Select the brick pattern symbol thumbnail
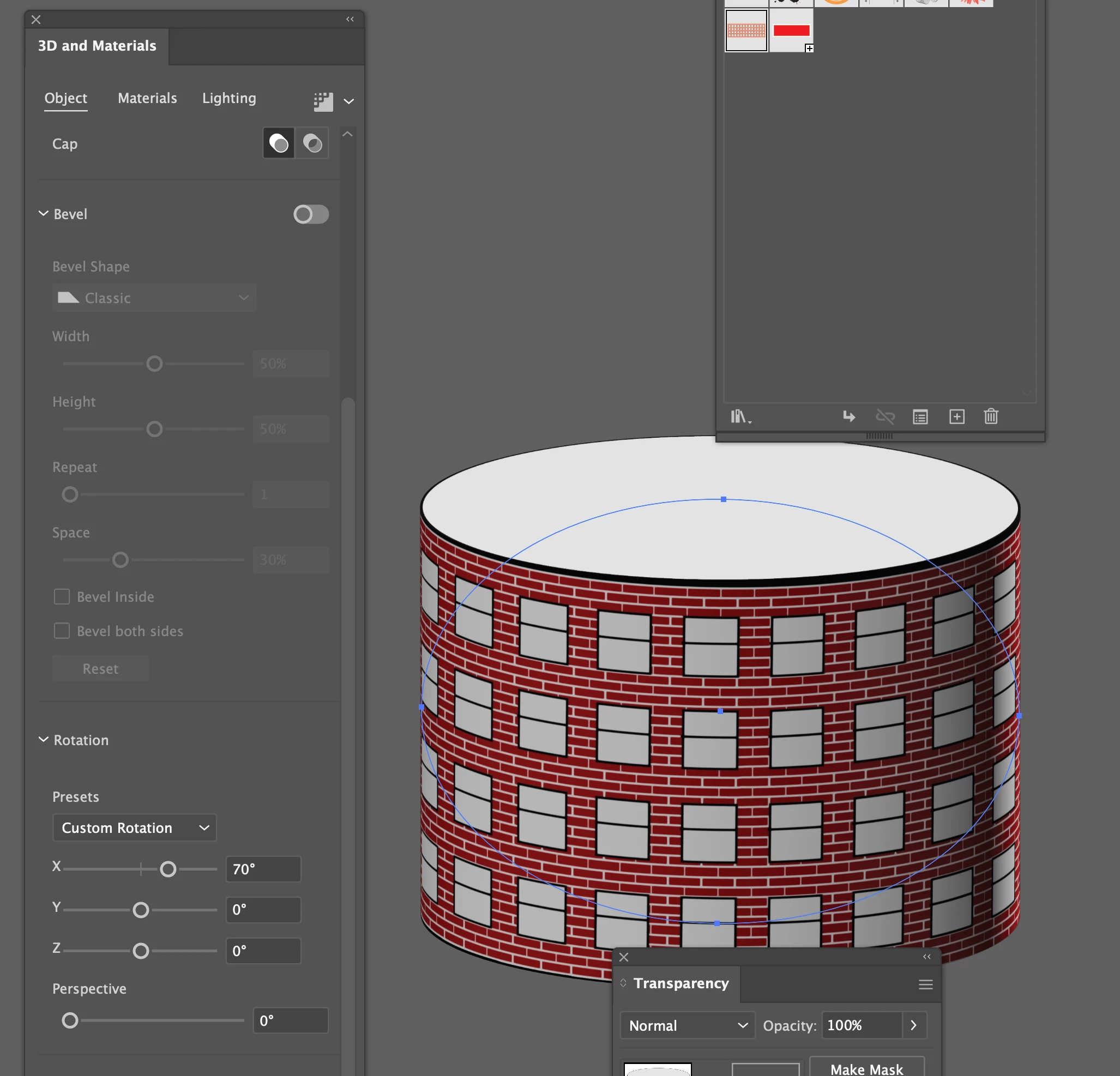 (746, 31)
